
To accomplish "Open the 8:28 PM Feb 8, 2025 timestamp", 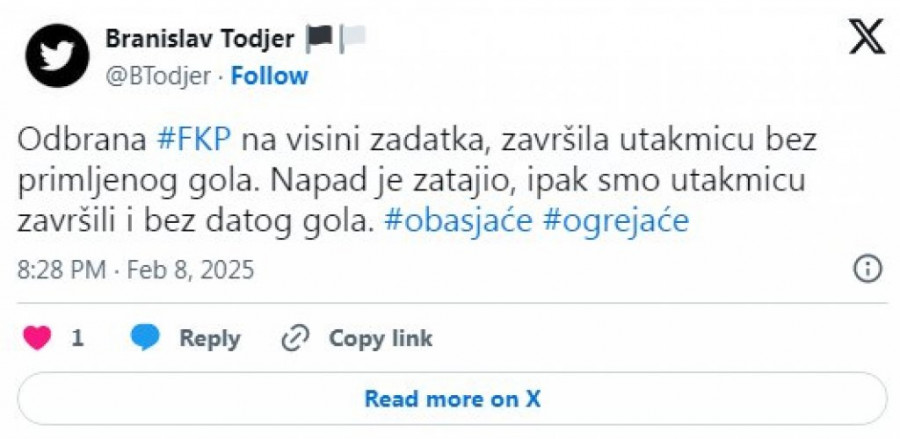I will click(136, 269).
